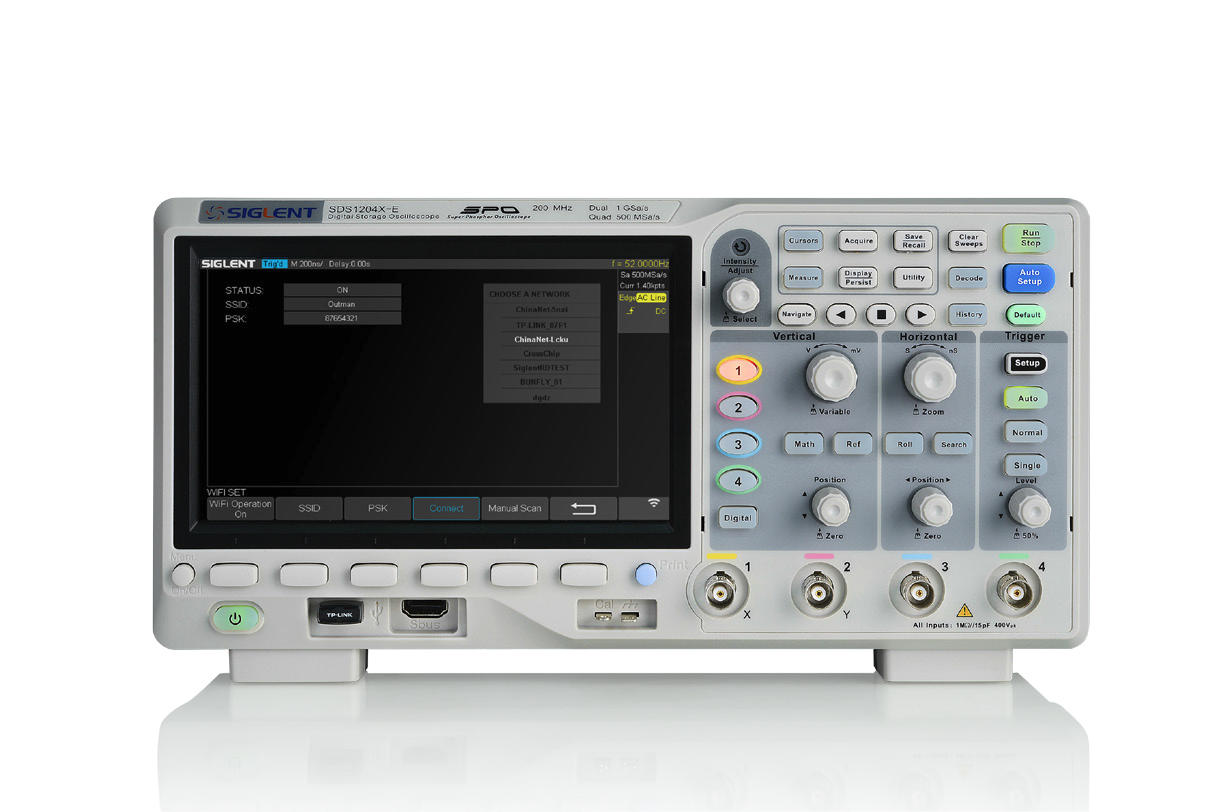This screenshot has width=1217, height=812.
Task: Open the Trigger Setup menu
Action: coord(1027,363)
